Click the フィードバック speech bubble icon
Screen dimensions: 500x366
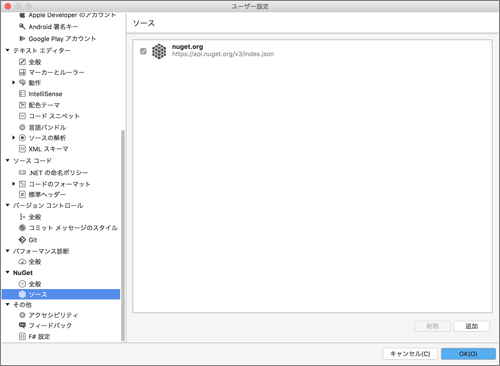point(22,325)
